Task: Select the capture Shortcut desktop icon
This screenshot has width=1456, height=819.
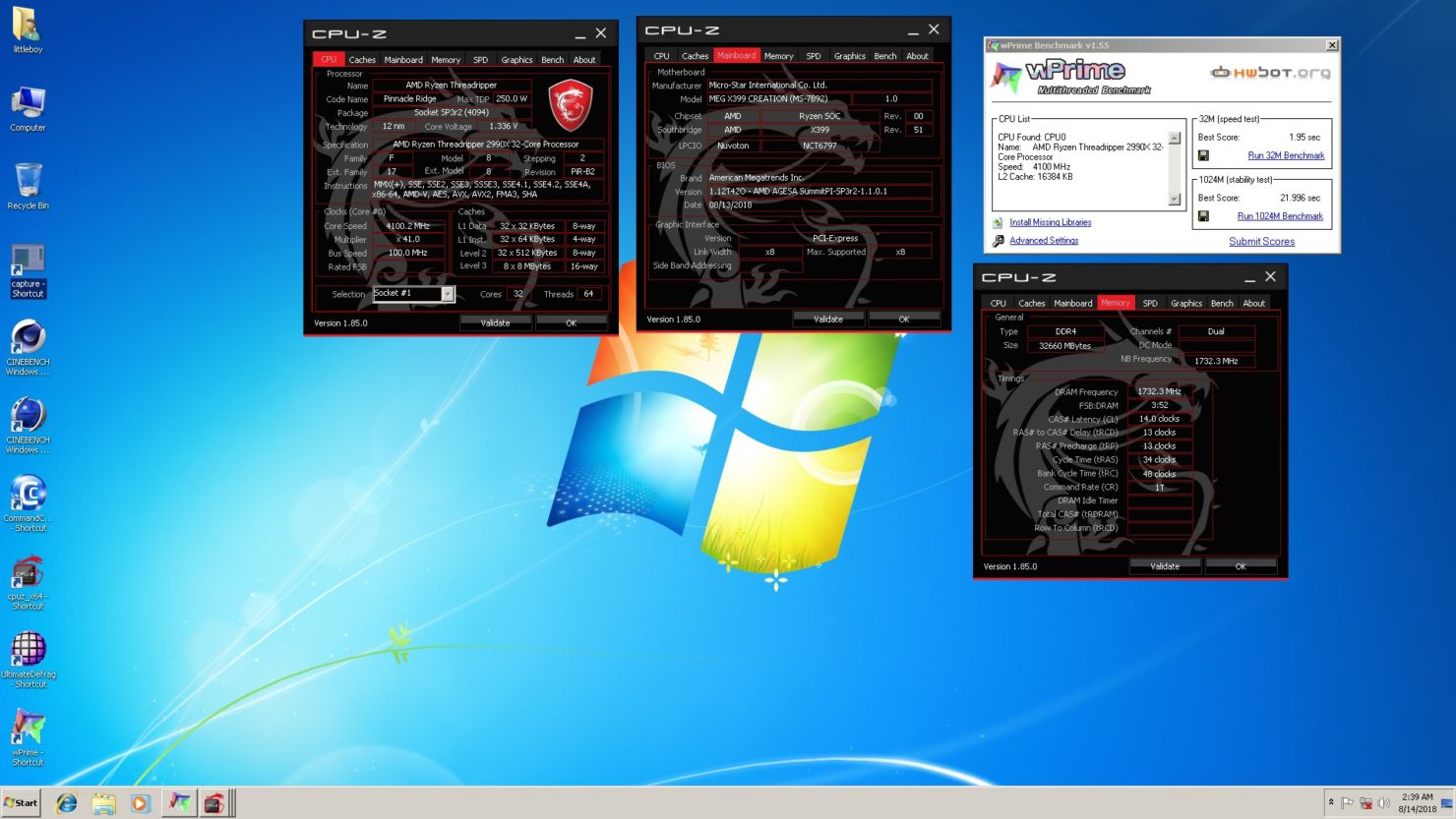Action: [x=28, y=271]
